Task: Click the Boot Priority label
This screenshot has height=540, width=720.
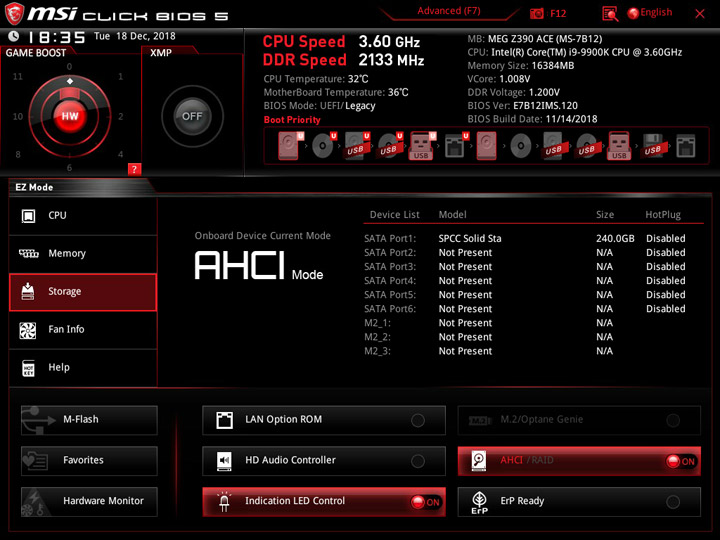Action: (292, 120)
